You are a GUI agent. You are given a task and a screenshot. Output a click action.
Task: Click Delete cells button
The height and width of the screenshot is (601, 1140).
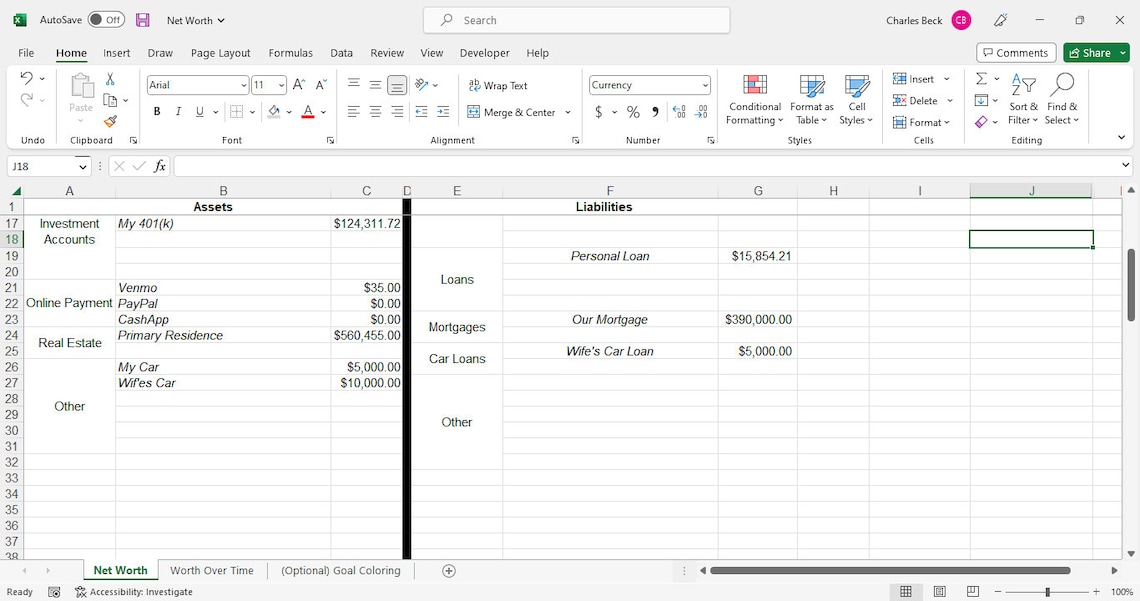(x=915, y=100)
